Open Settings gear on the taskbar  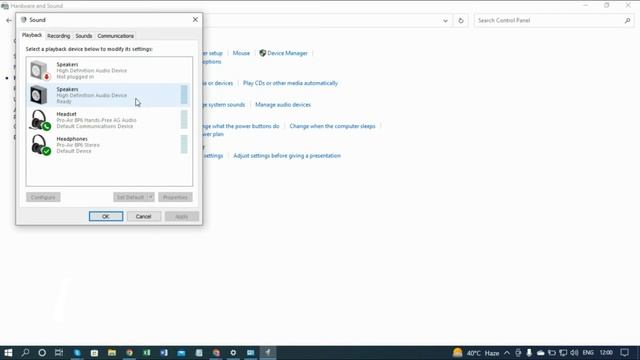[233, 353]
